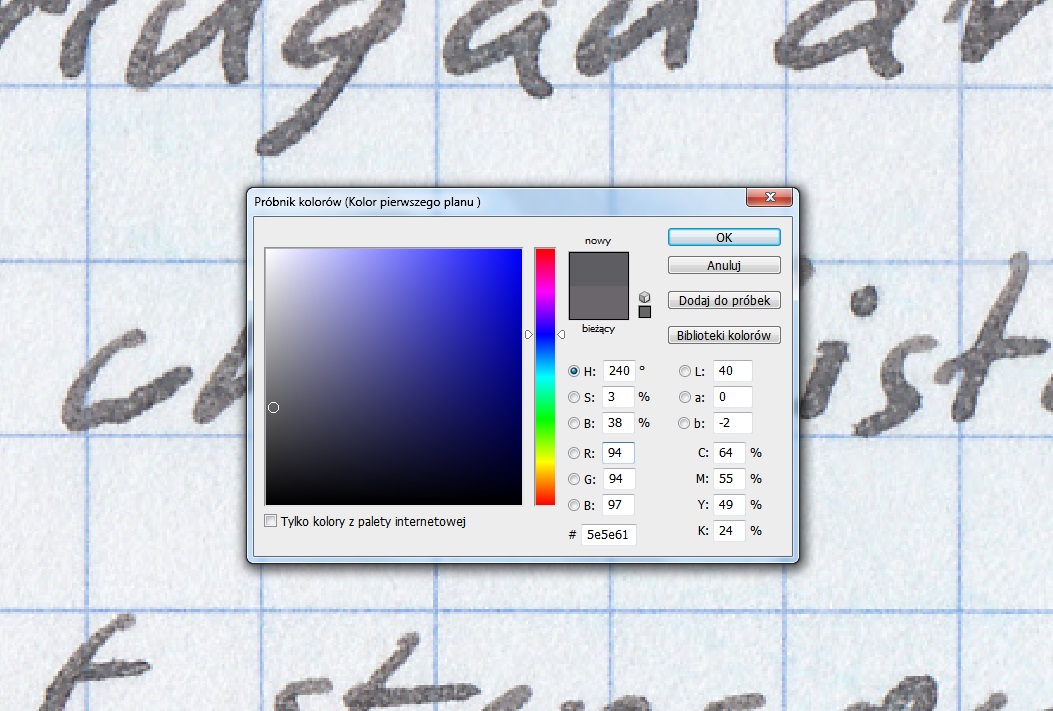Viewport: 1053px width, 711px height.
Task: Click the small web-safe swatch below the cube
Action: click(644, 312)
